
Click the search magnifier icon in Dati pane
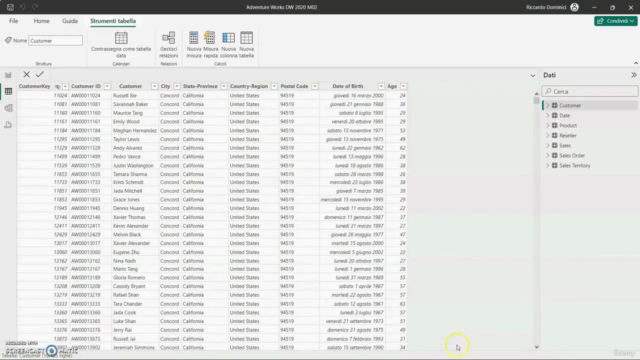click(549, 91)
